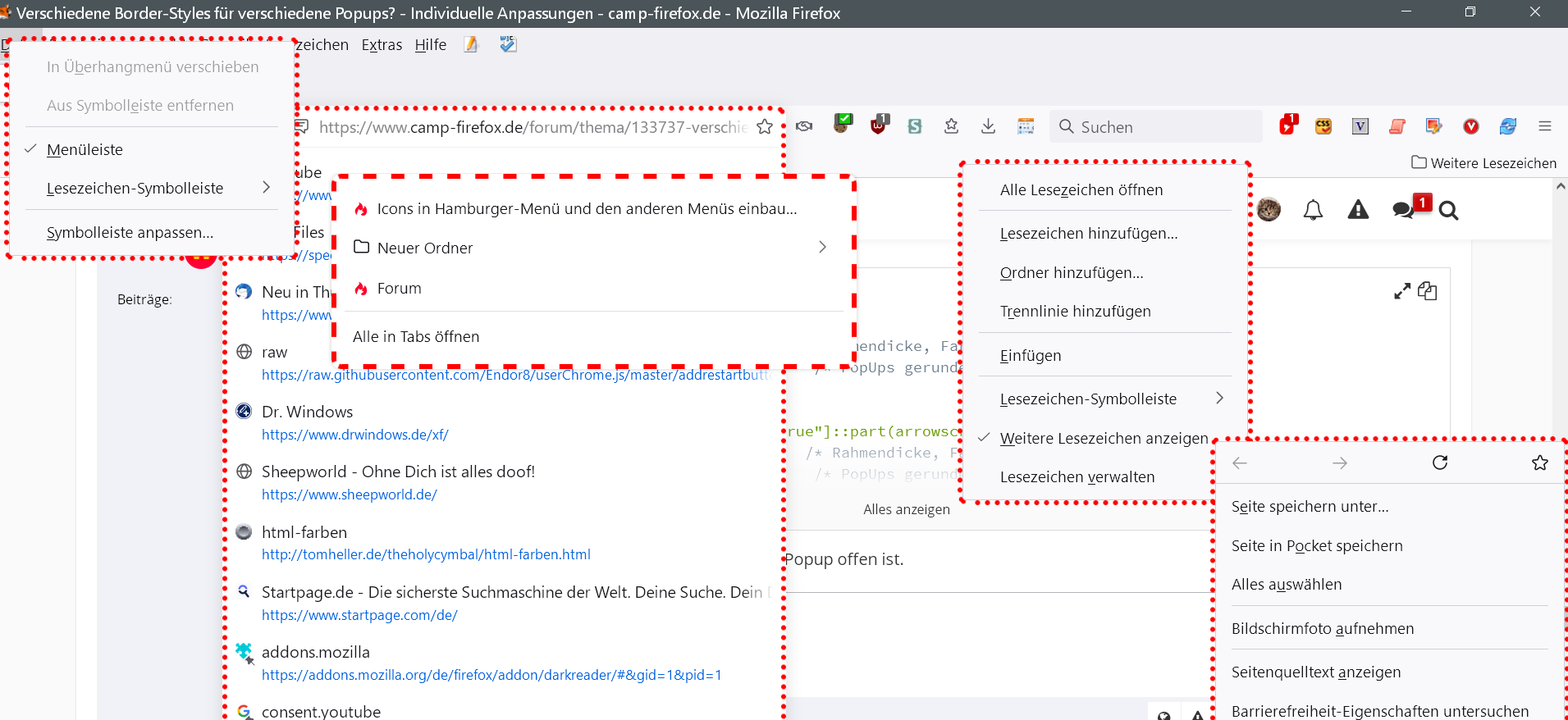
Task: Open the forum notifications bell
Action: coord(1313,211)
